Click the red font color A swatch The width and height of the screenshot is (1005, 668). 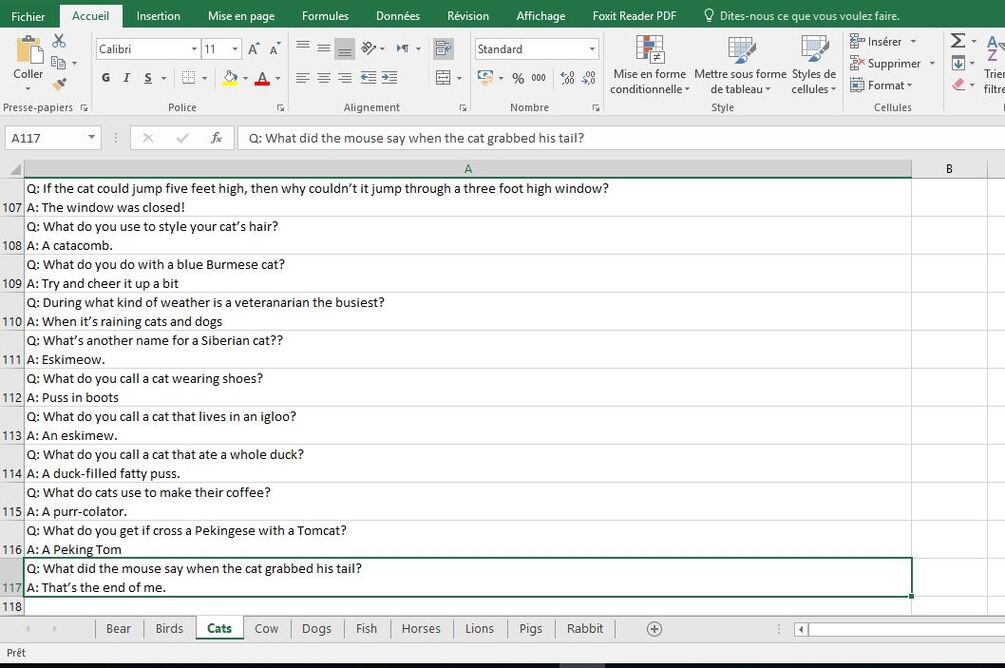[x=262, y=78]
